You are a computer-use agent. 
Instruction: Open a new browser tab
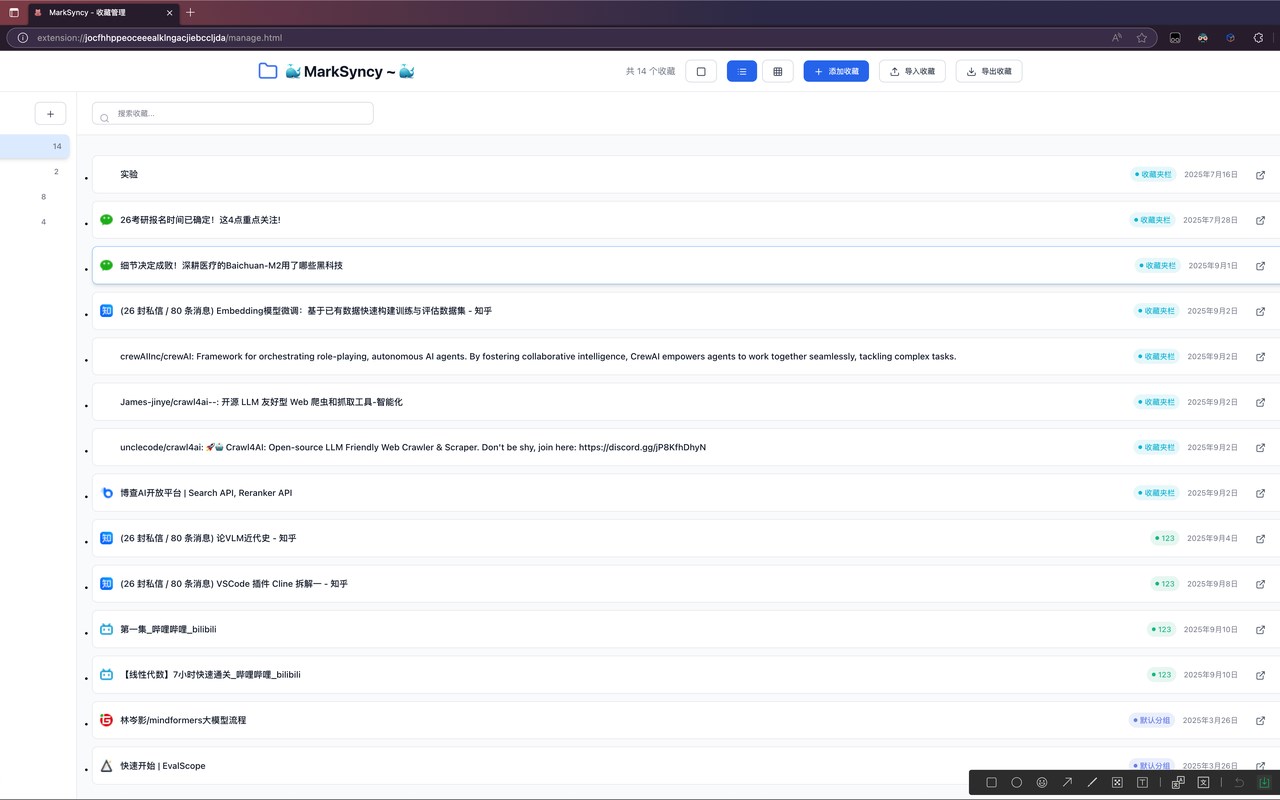191,12
